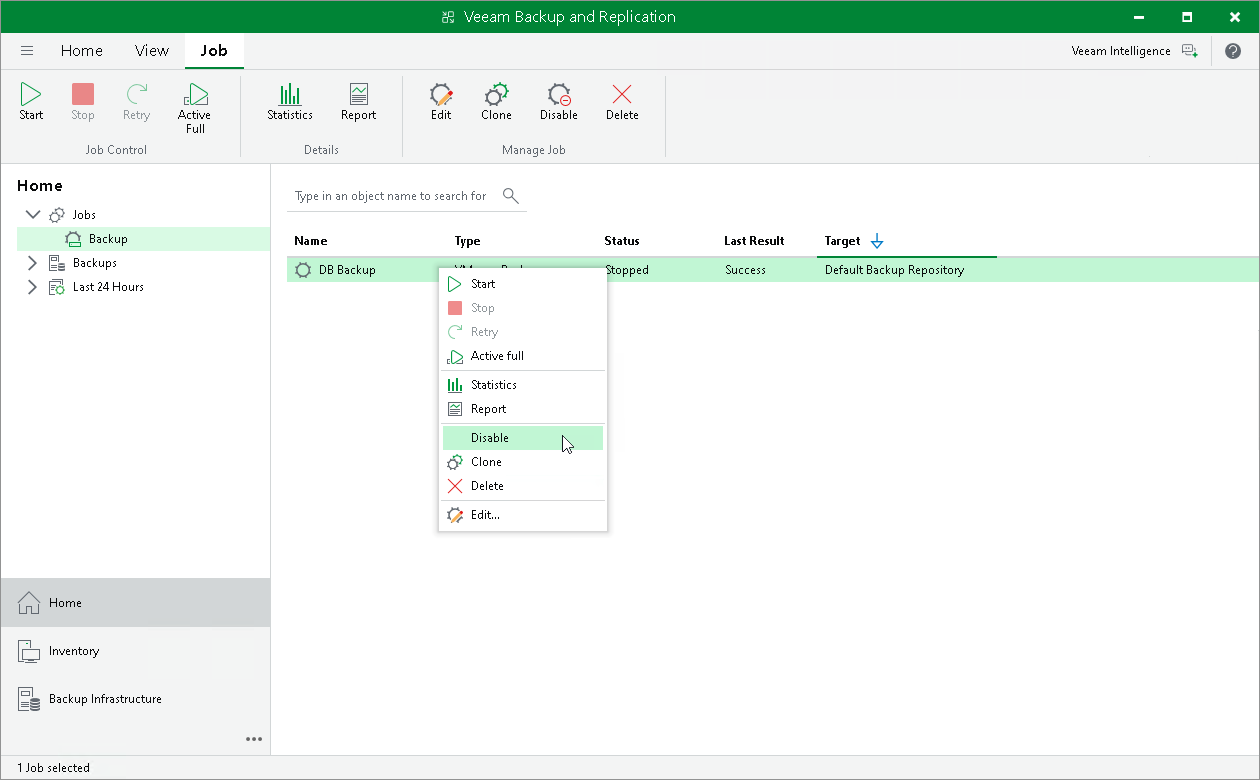Click the '1 Job selected' status text
The height and width of the screenshot is (780, 1260).
coord(53,768)
